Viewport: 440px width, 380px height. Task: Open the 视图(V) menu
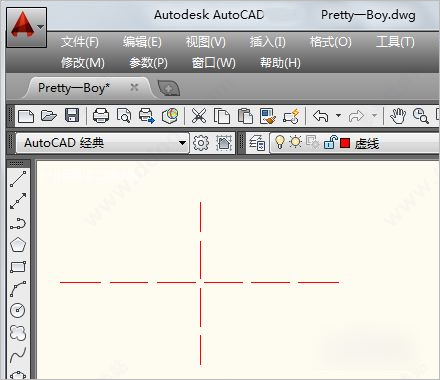point(206,42)
